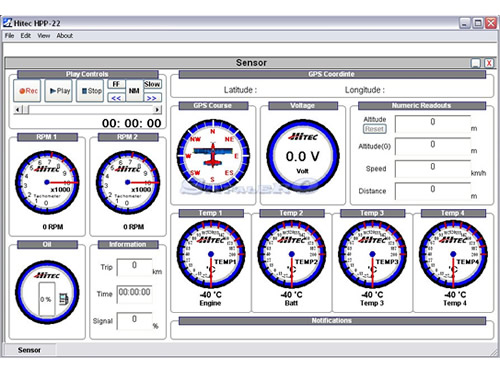Click the Distance readout field
The width and height of the screenshot is (500, 373).
coord(433,191)
